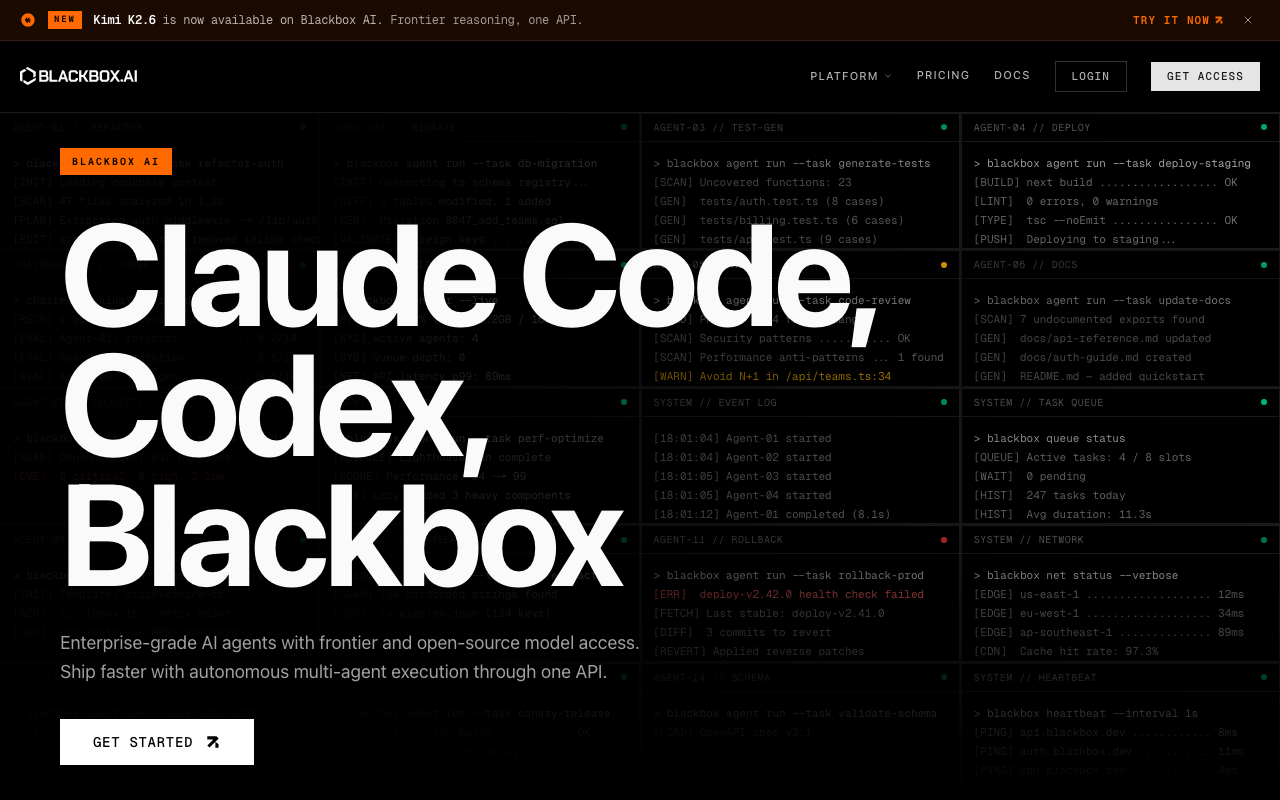Click the 'Avoid N+1 in /api/teams.ts:34' warning

click(772, 377)
